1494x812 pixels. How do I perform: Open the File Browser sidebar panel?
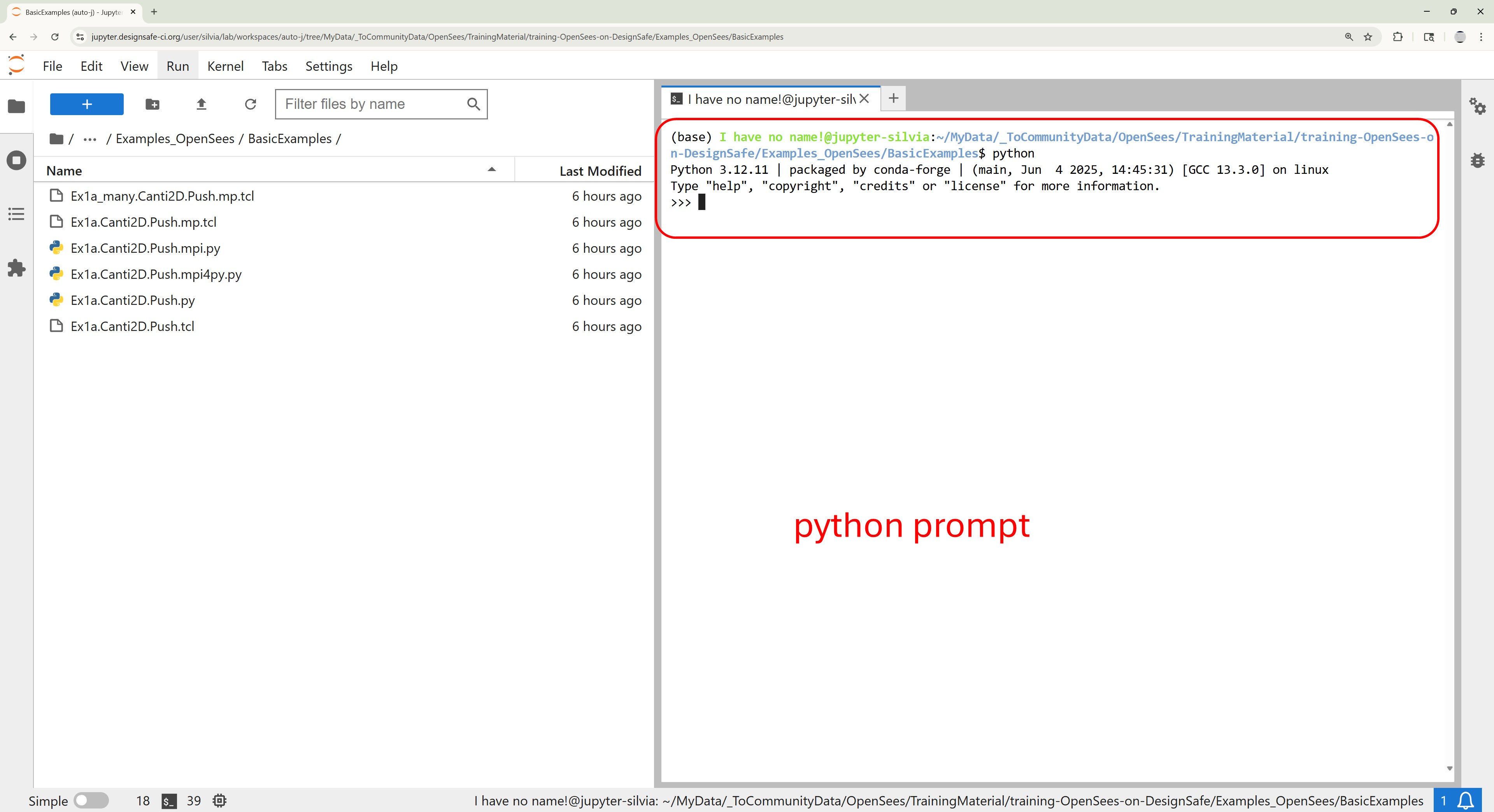[x=16, y=107]
